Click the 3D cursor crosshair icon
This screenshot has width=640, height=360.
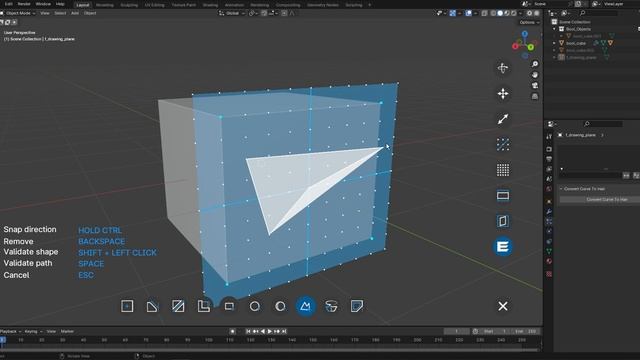[503, 68]
